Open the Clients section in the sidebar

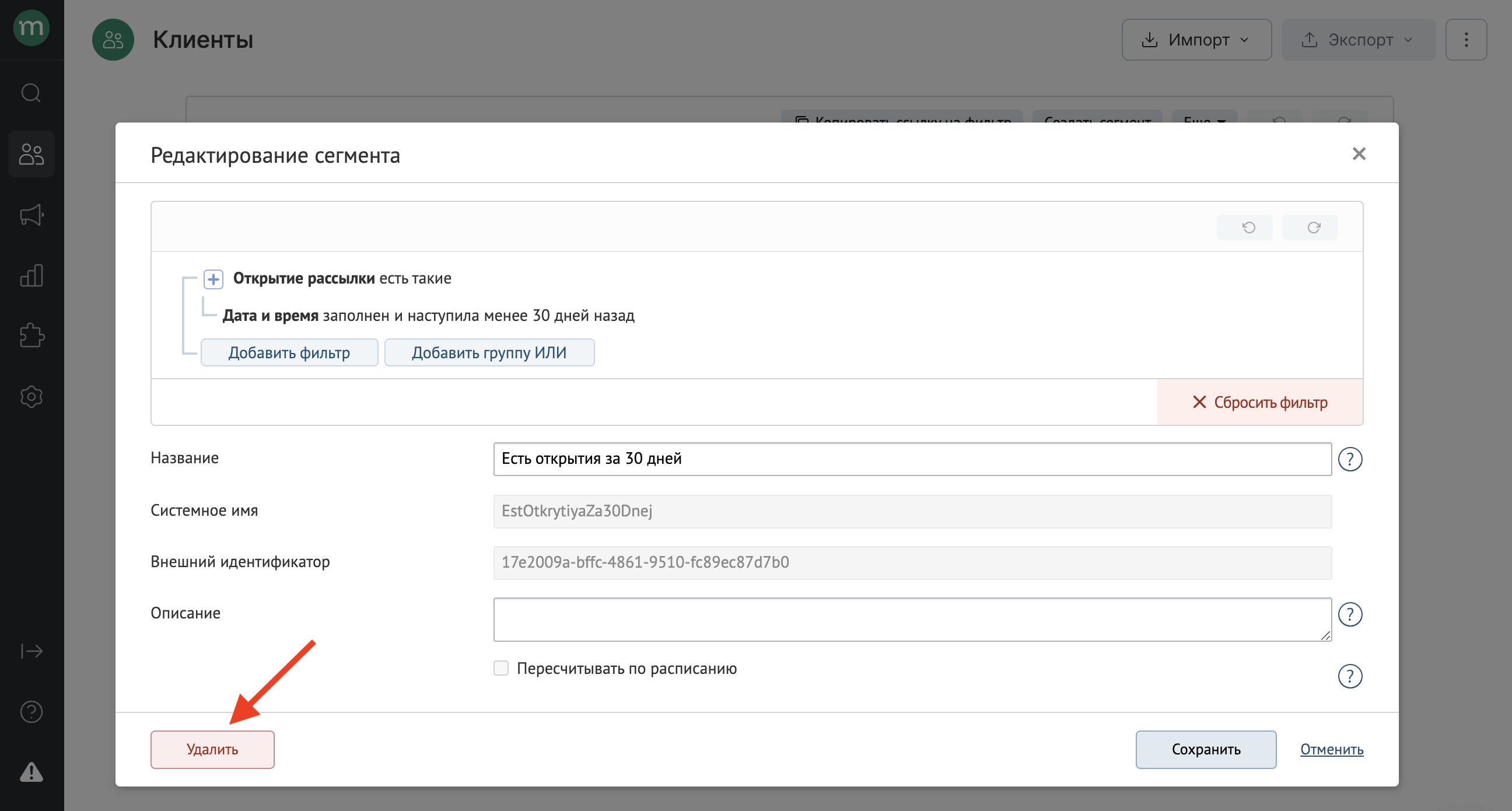click(x=31, y=154)
